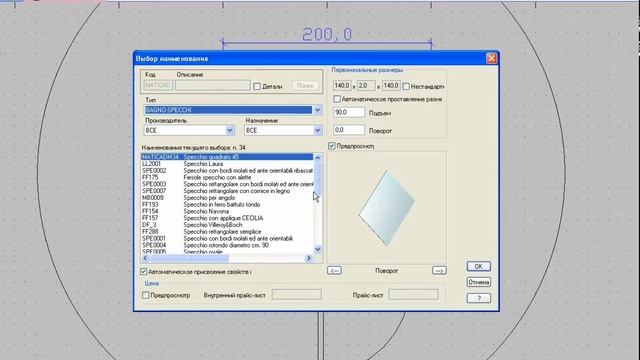
Task: Click the Описание description field
Action: click(213, 85)
